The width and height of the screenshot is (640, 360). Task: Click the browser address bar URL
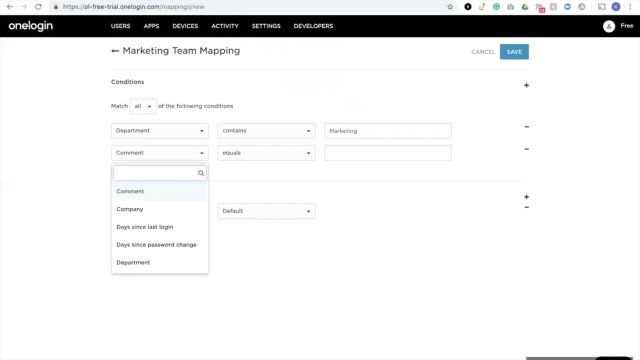point(133,7)
